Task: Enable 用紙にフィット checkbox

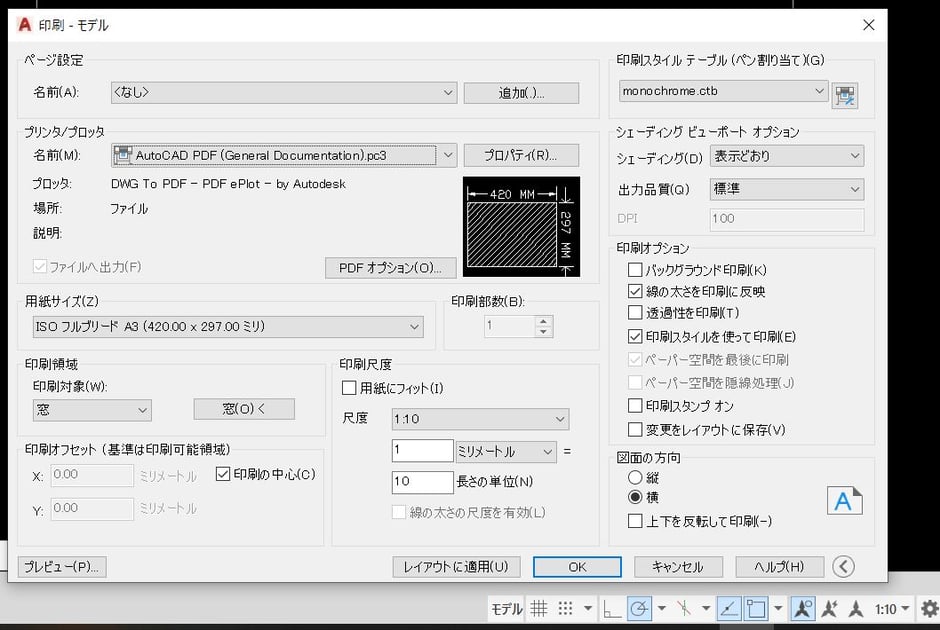Action: click(348, 388)
